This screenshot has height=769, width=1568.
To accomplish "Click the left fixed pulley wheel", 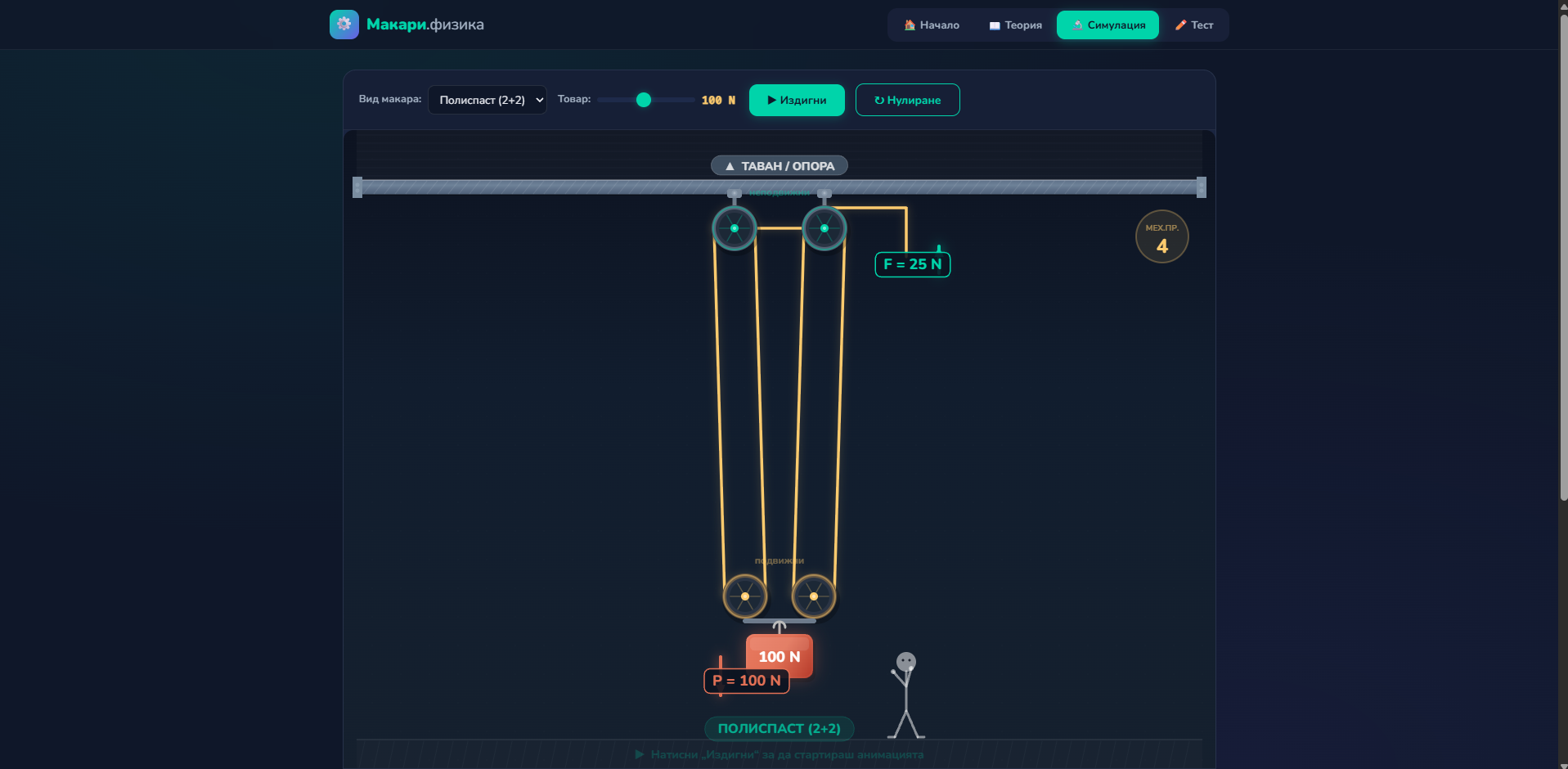I will 734,228.
